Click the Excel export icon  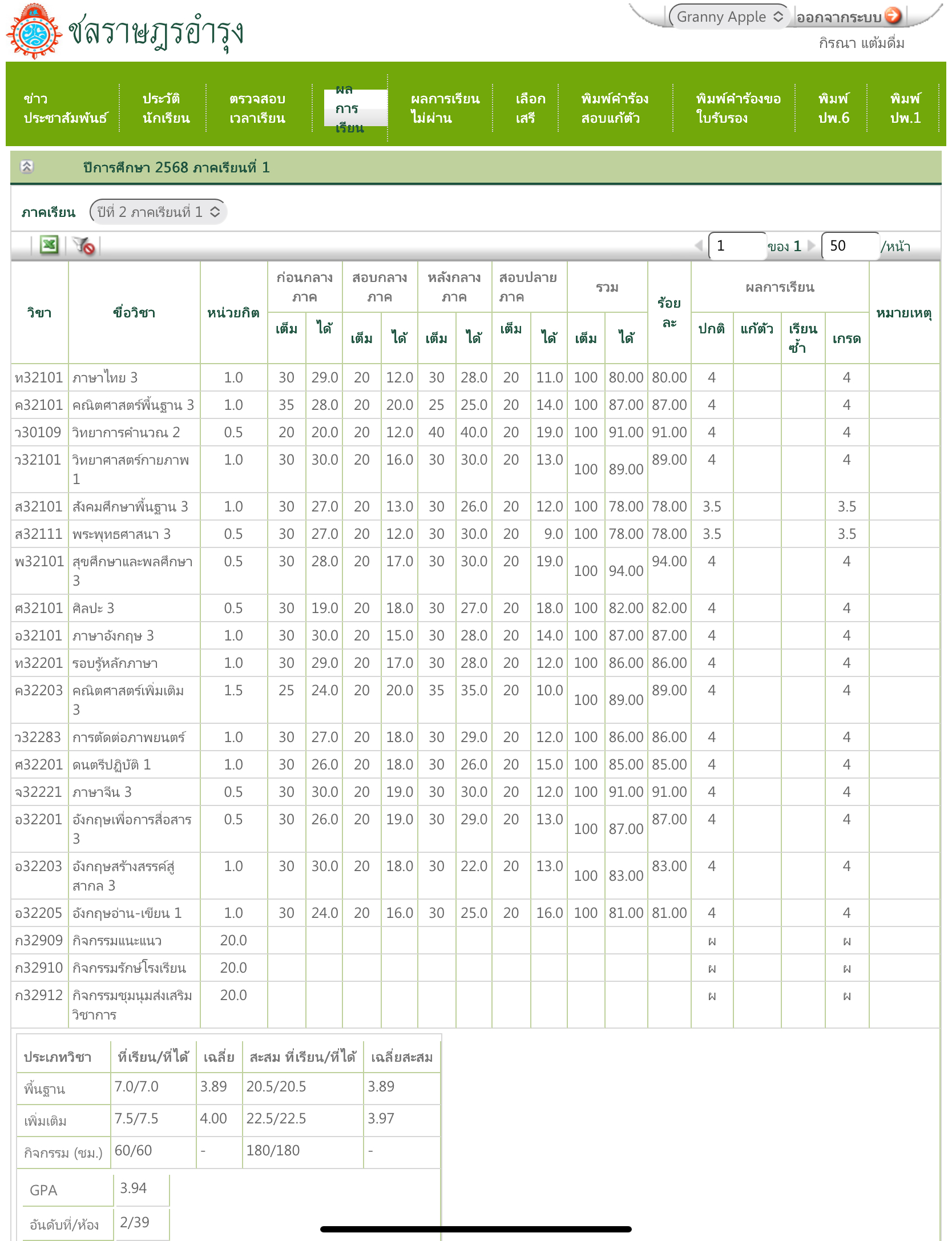point(49,245)
